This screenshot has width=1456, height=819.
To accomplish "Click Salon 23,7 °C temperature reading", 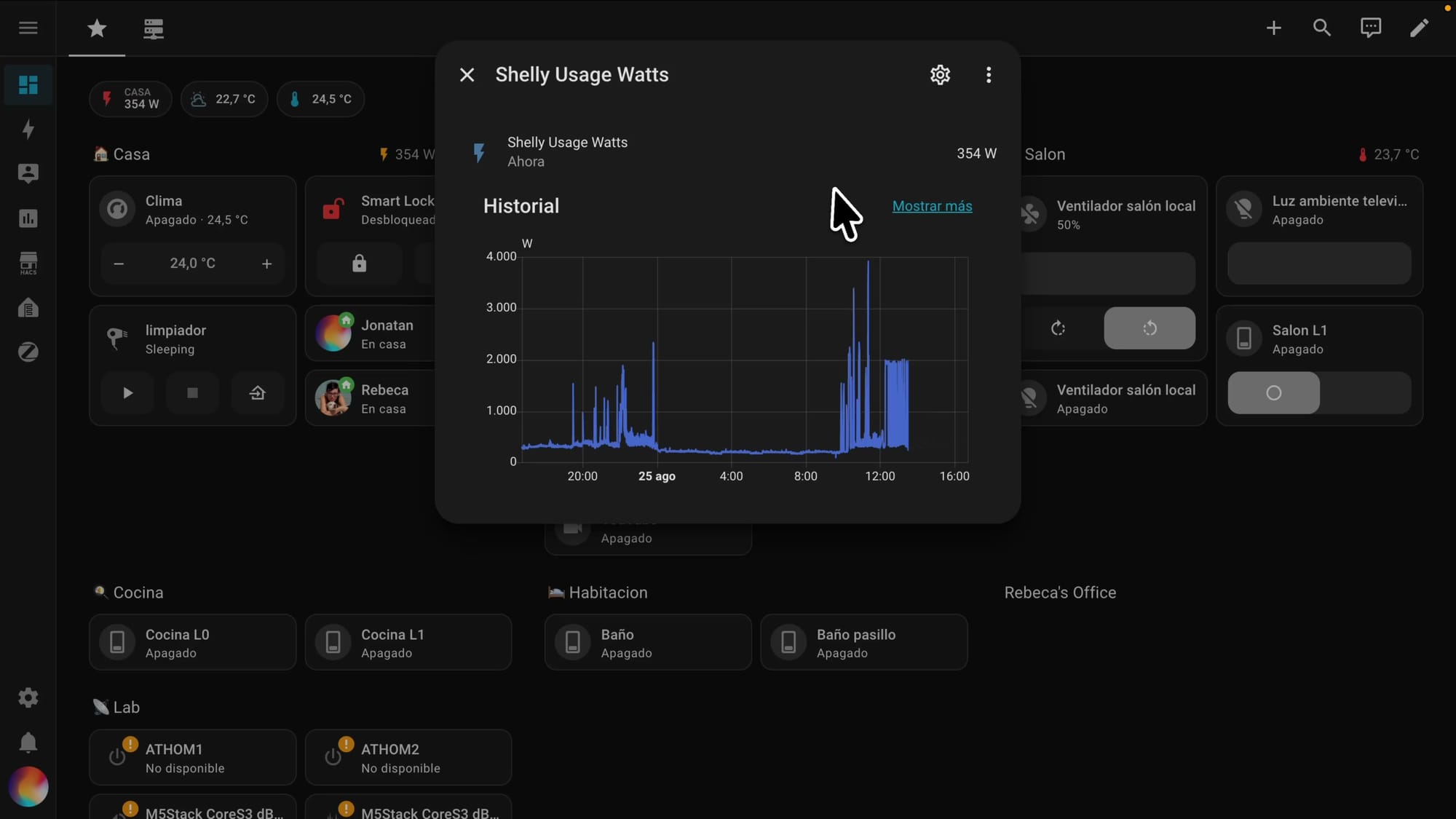I will click(x=1388, y=154).
